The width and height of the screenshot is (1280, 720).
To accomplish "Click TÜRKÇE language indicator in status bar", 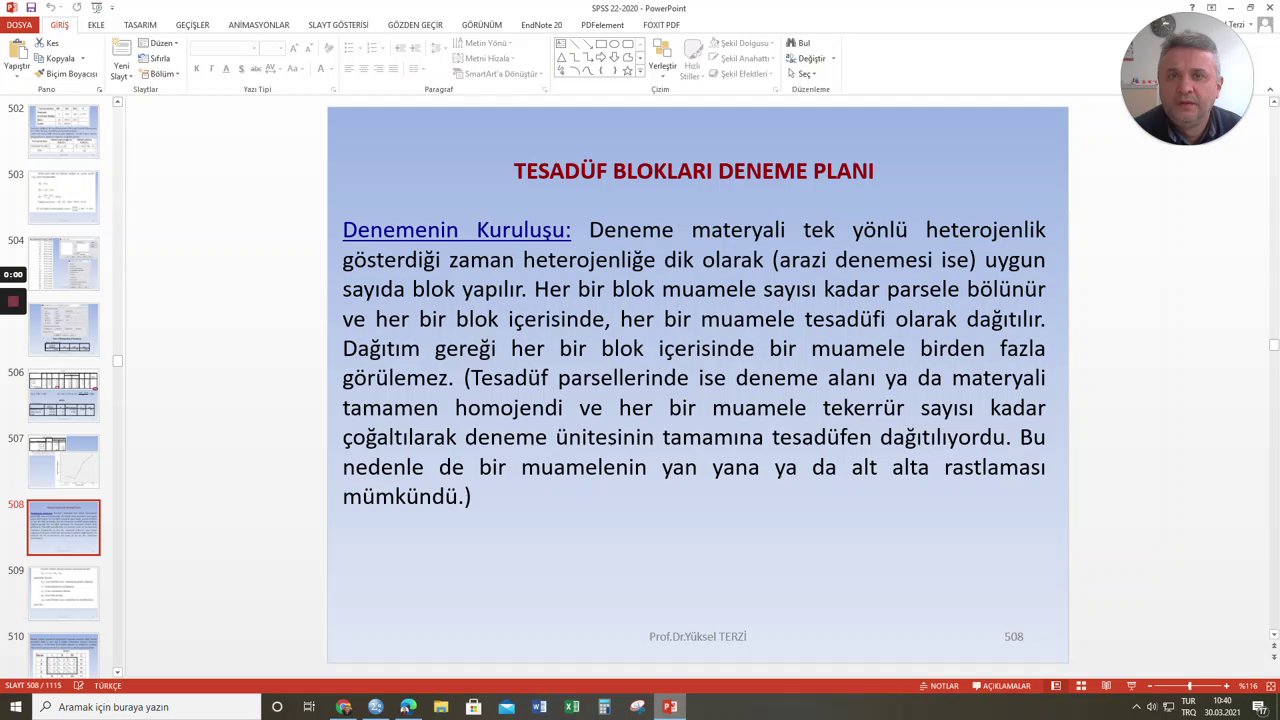I will pyautogui.click(x=108, y=686).
